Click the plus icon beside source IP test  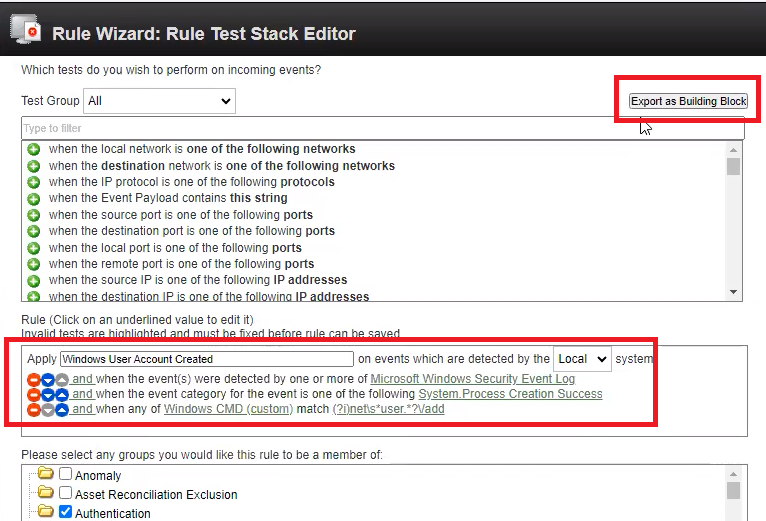(34, 281)
